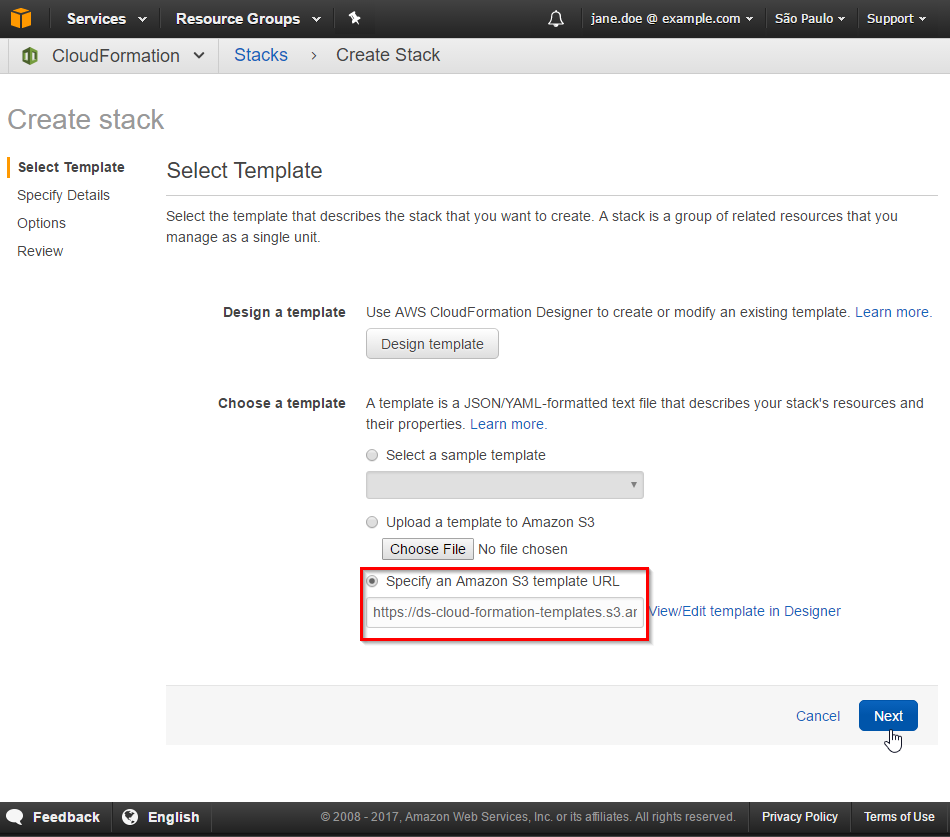
Task: Choose Upload a template to Amazon S3 option
Action: [372, 522]
